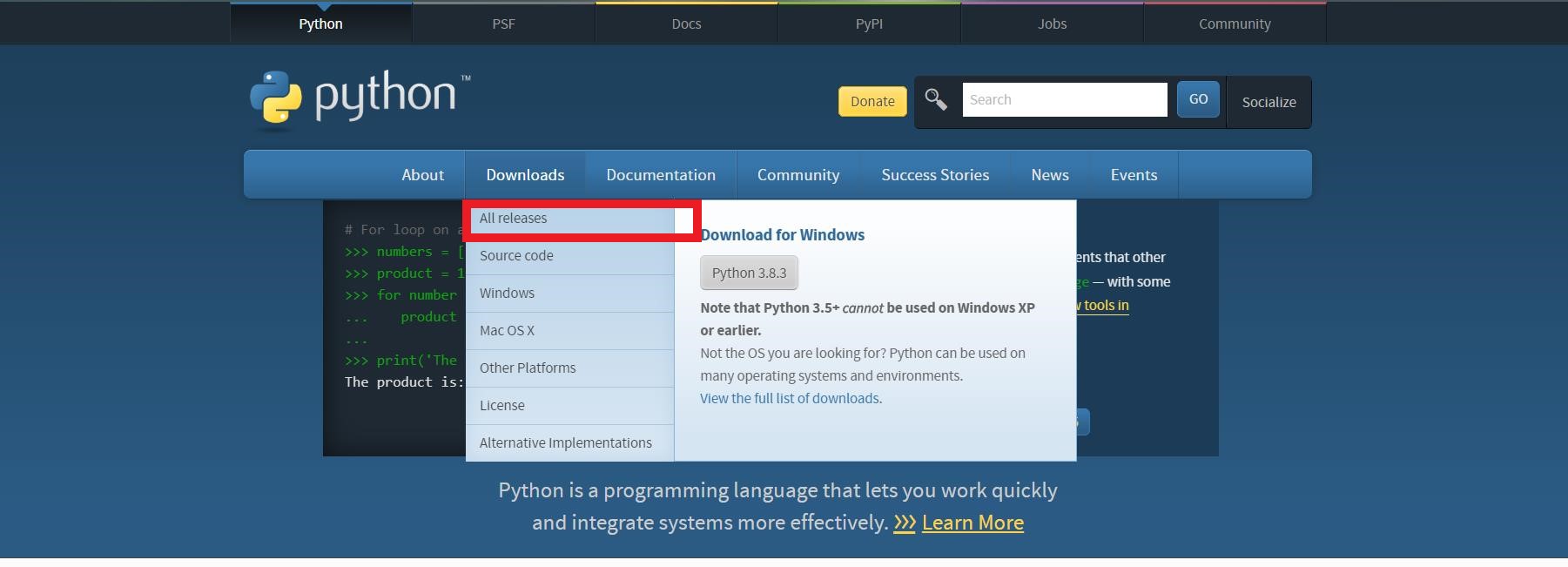
Task: Open License in Downloads submenu
Action: 570,406
